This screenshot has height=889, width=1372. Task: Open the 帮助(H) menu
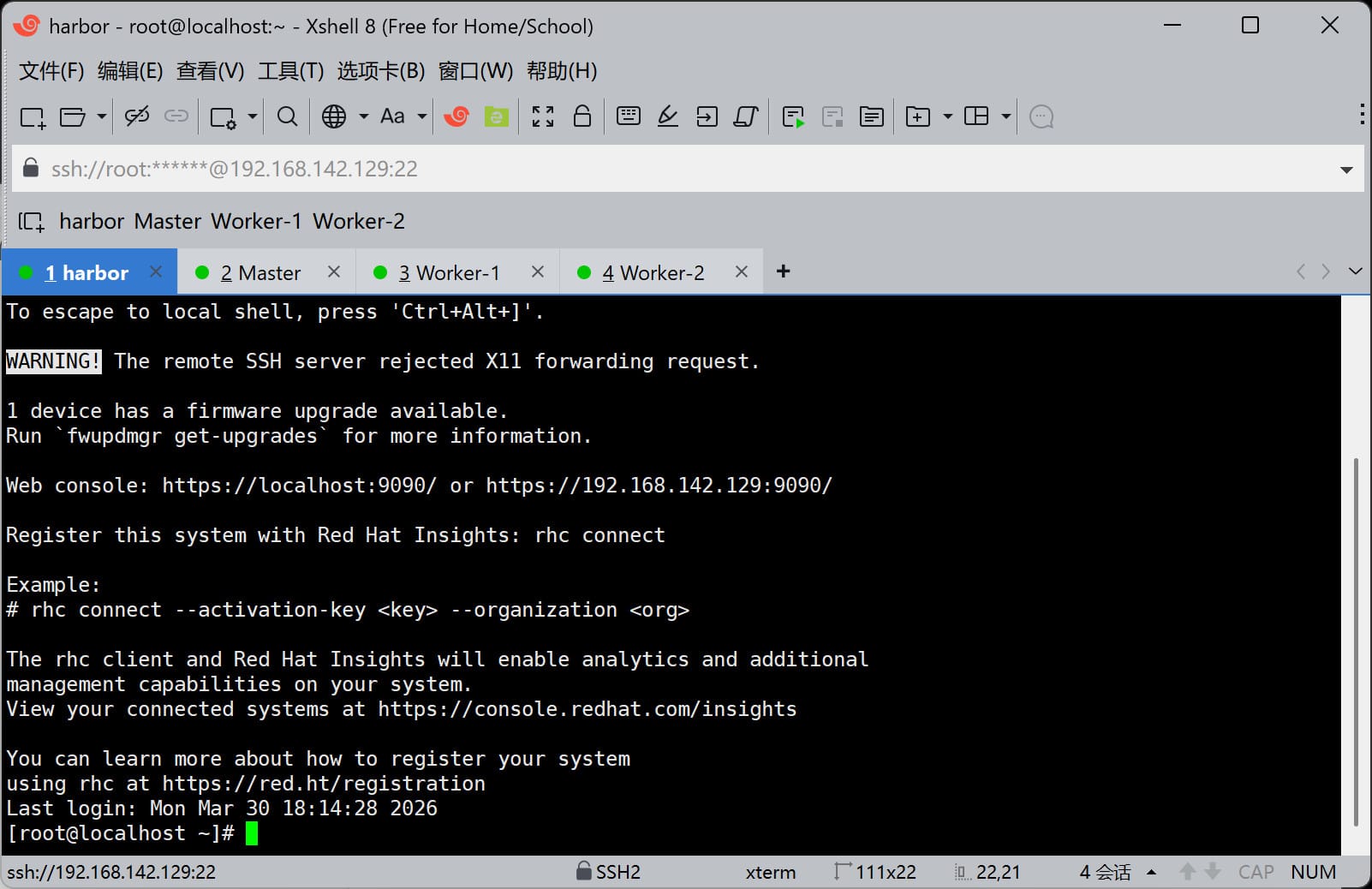pos(562,71)
